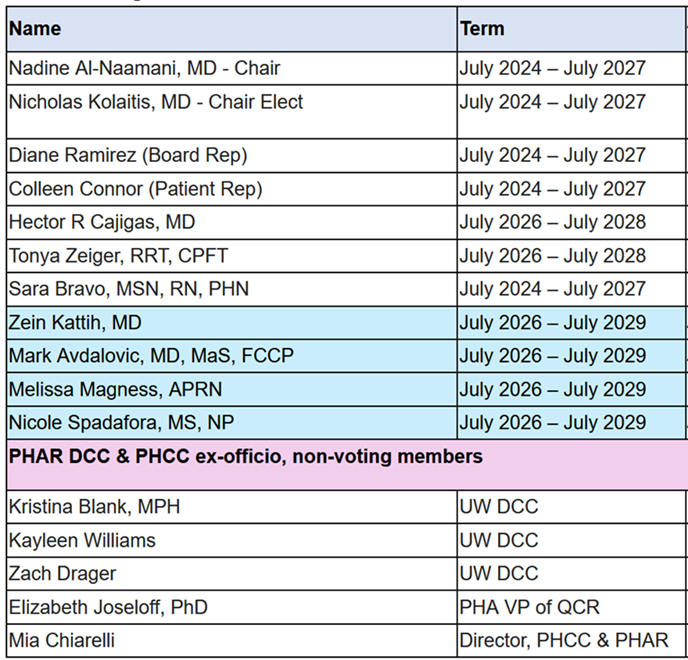Click the Director, PHCC & PHAR cell
Viewport: 688px width, 660px height.
[x=572, y=641]
